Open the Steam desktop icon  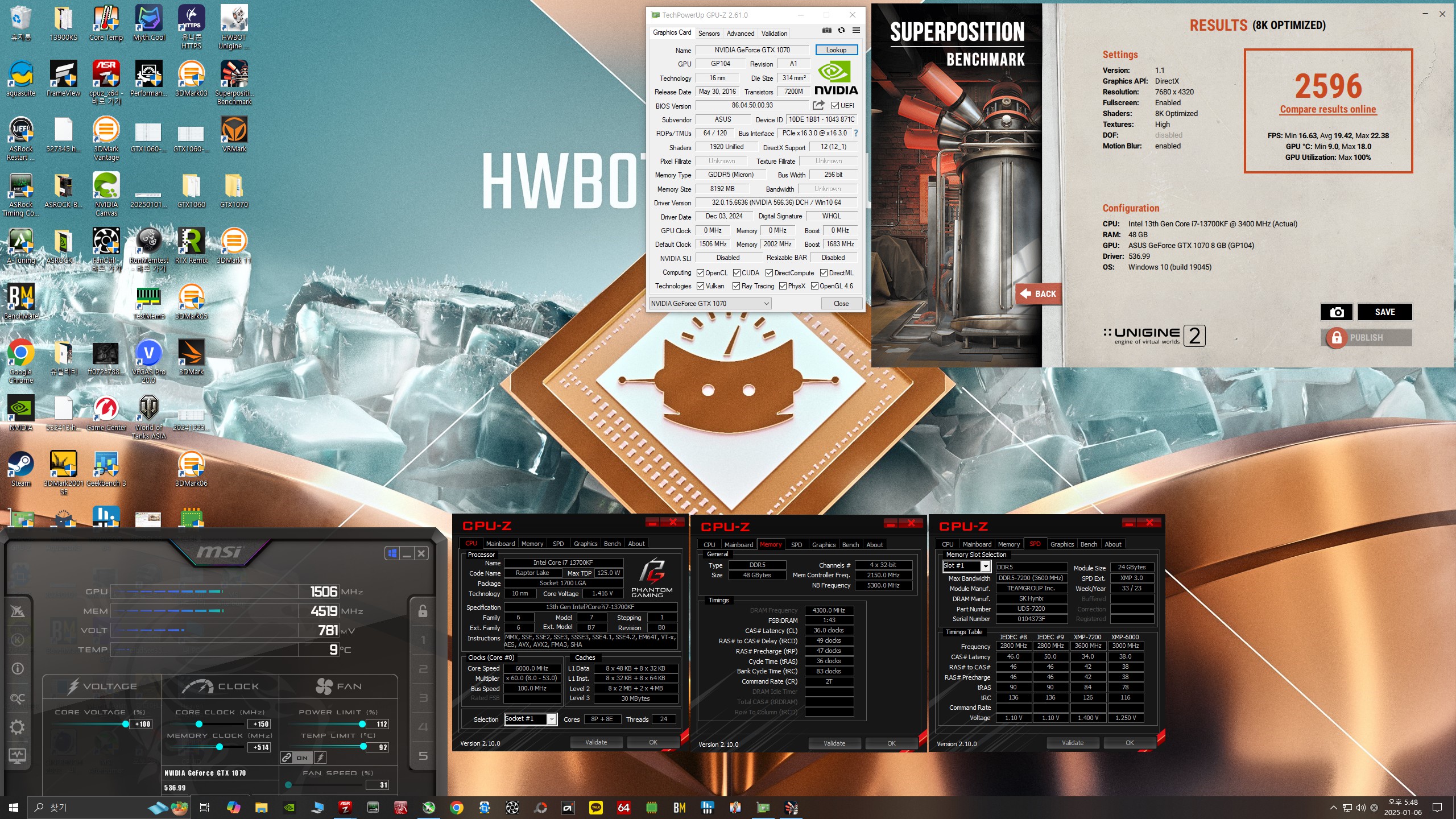pyautogui.click(x=21, y=469)
